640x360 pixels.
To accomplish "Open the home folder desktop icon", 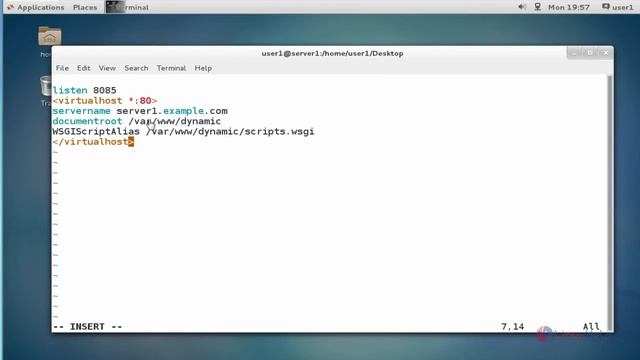I will [x=49, y=37].
